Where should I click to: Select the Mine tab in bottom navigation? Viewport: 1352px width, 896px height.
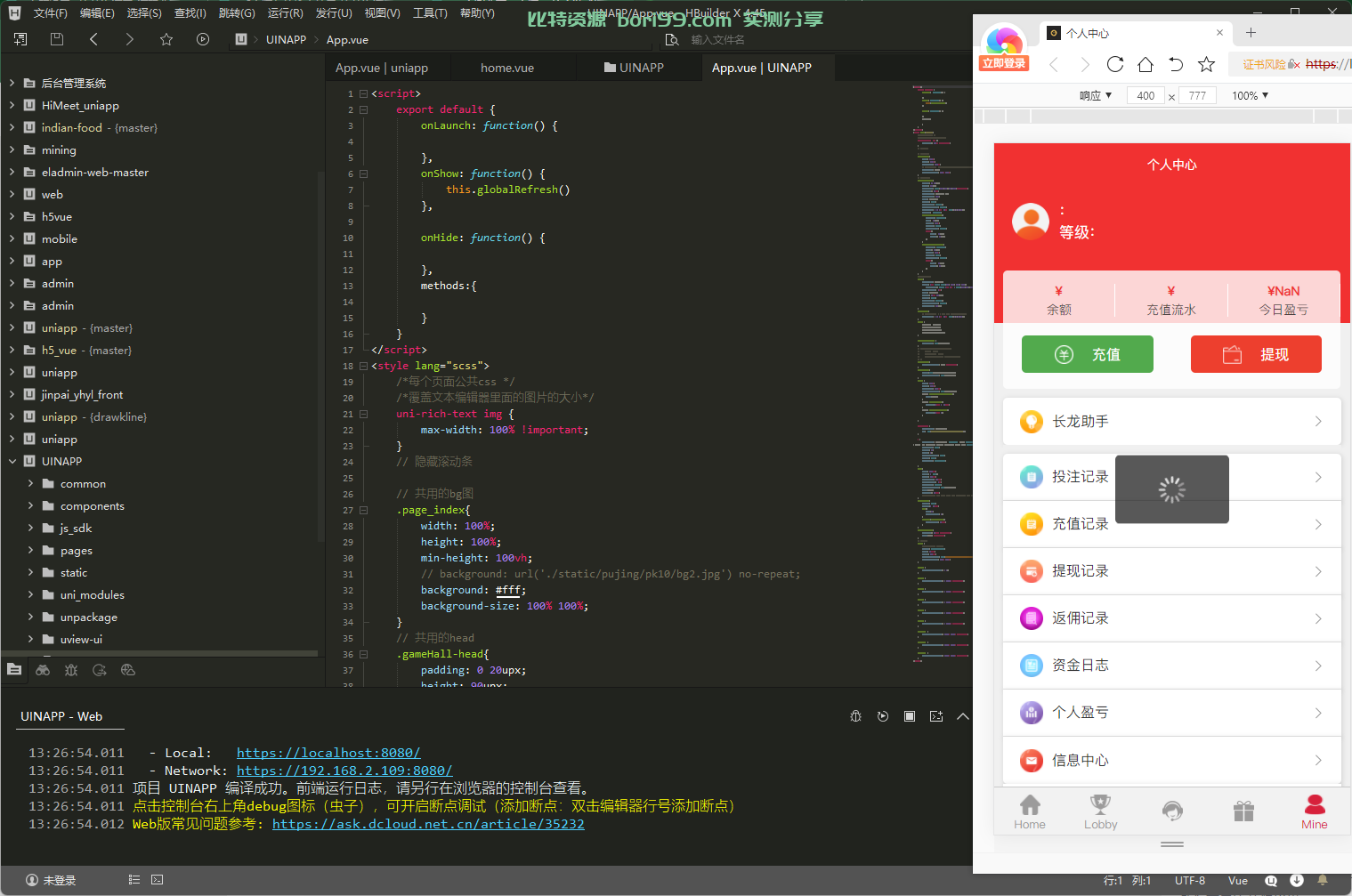click(x=1315, y=811)
